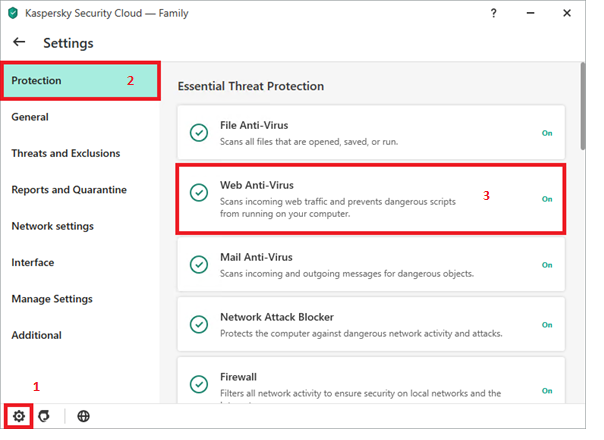Toggle Network Attack Blocker On status
The width and height of the screenshot is (604, 440).
point(547,325)
